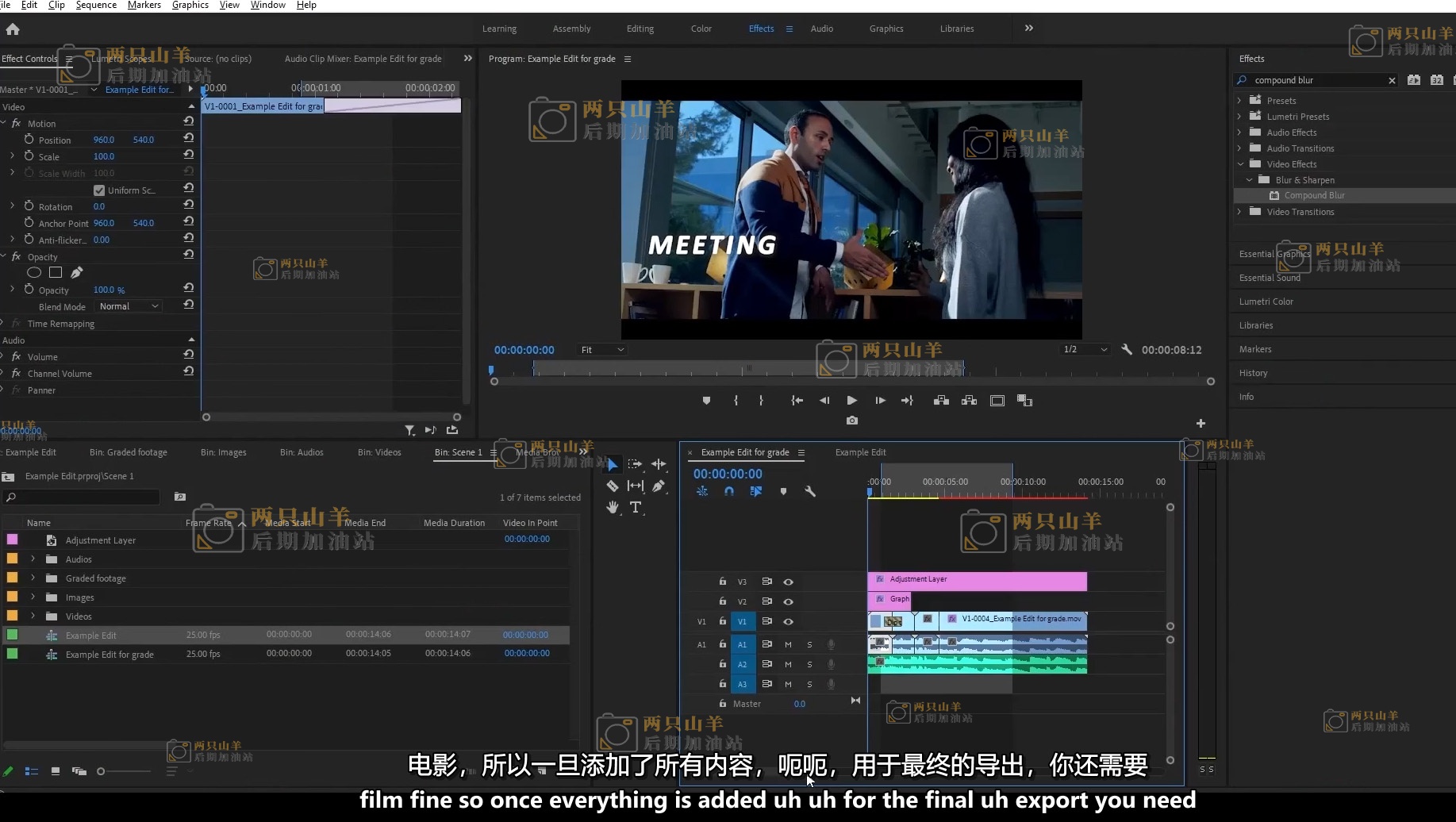
Task: Select the Type tool
Action: (636, 508)
